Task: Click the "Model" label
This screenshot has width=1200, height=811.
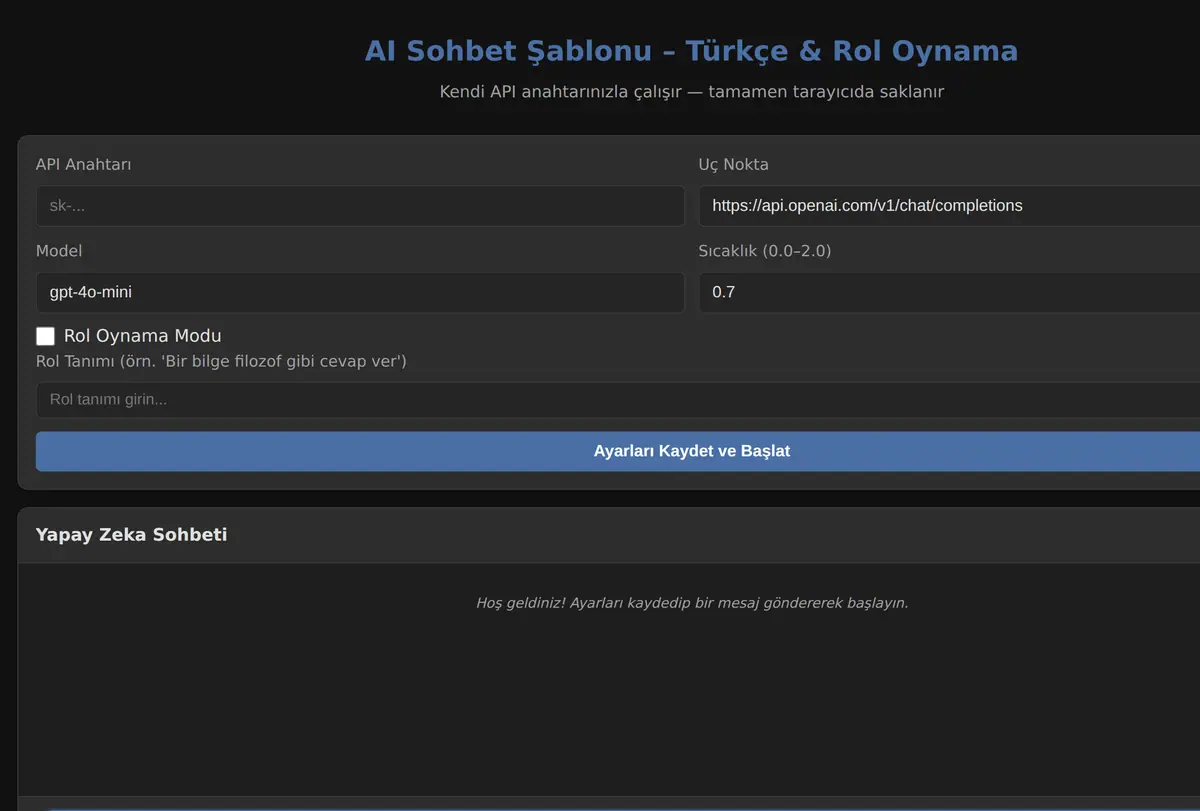Action: coord(59,251)
